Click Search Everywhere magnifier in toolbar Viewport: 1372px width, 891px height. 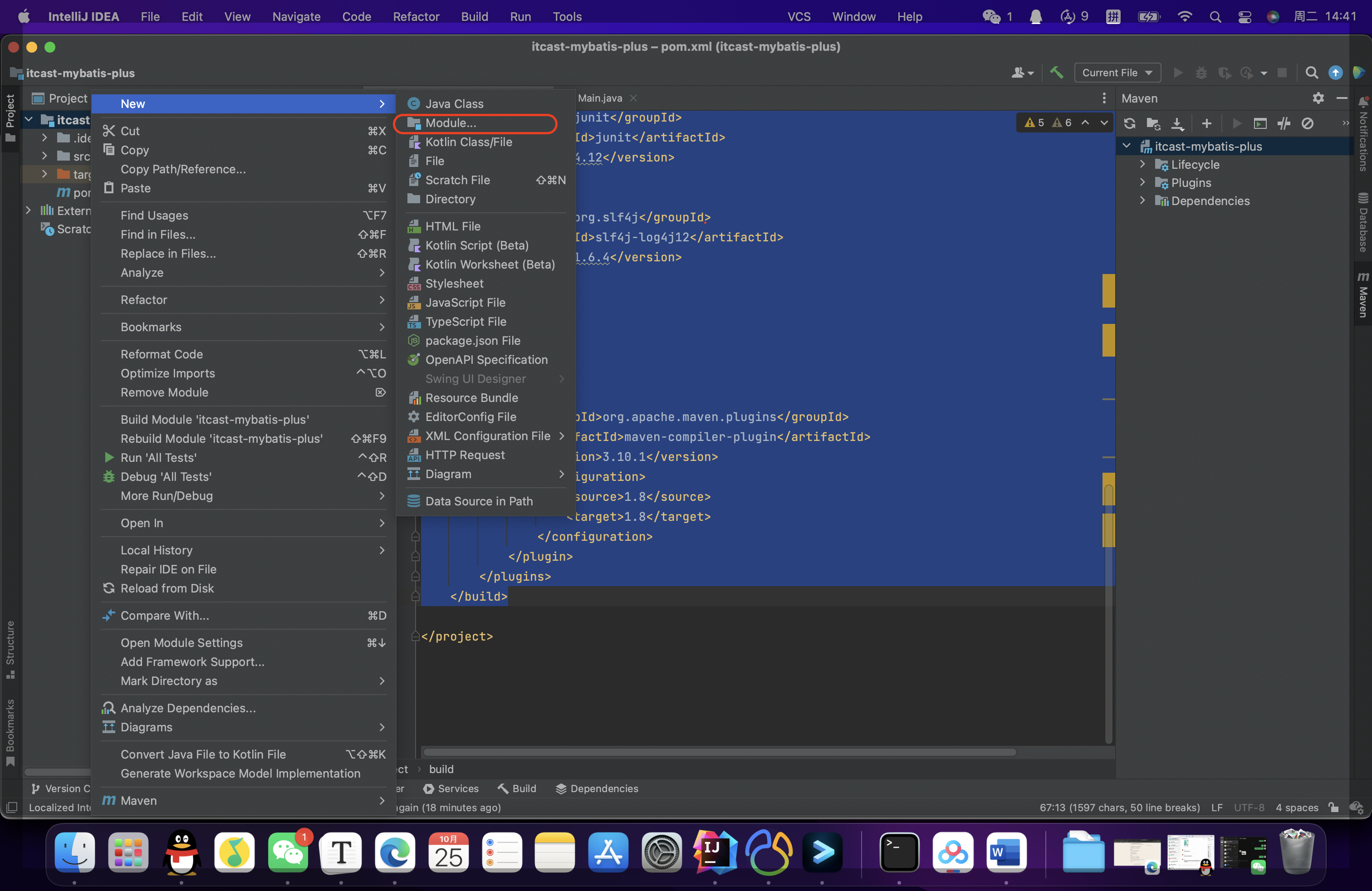point(1312,73)
